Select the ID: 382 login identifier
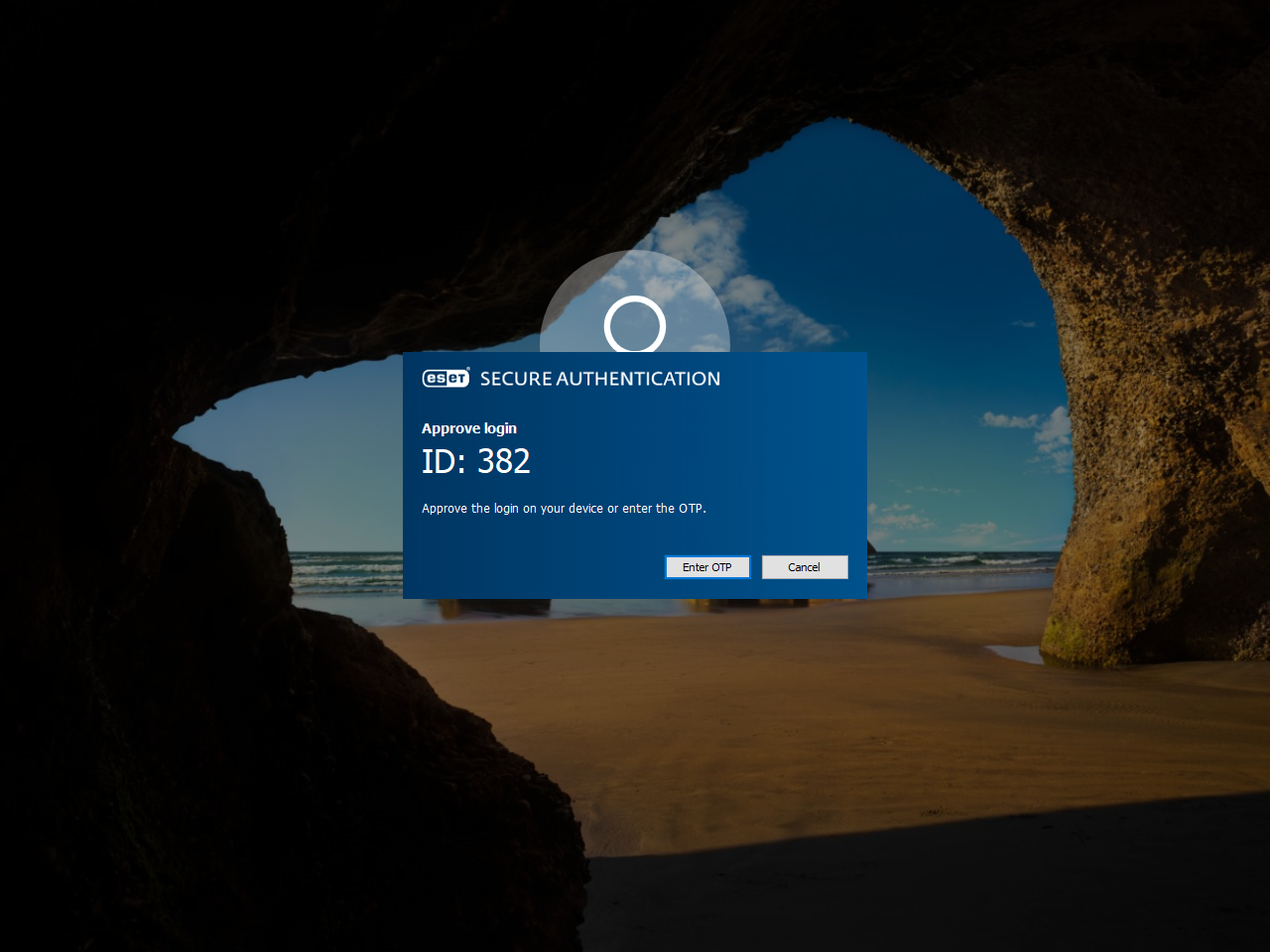This screenshot has height=952, width=1270. point(476,460)
